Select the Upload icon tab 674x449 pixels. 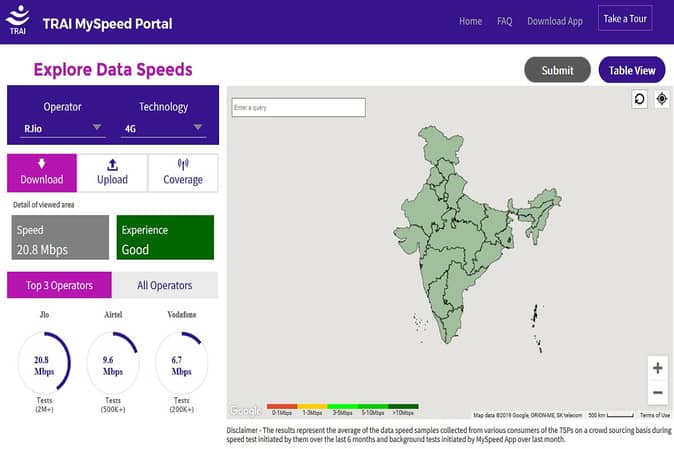[x=112, y=172]
